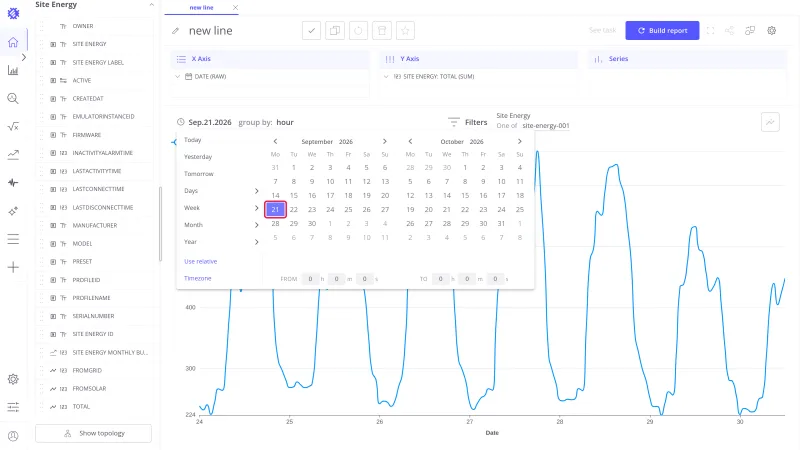Screen dimensions: 800x450
Task: Choose Tomorrow in date presets
Action: coord(199,174)
